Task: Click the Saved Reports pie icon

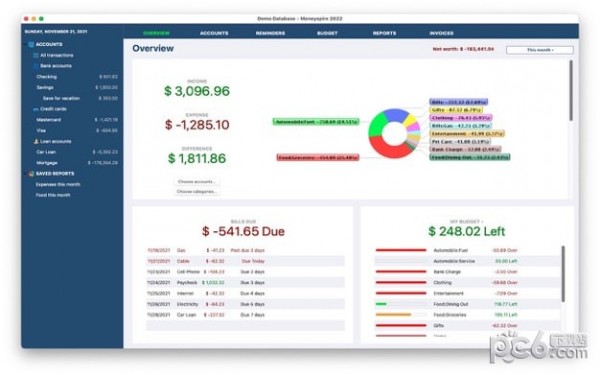Action: (31, 174)
